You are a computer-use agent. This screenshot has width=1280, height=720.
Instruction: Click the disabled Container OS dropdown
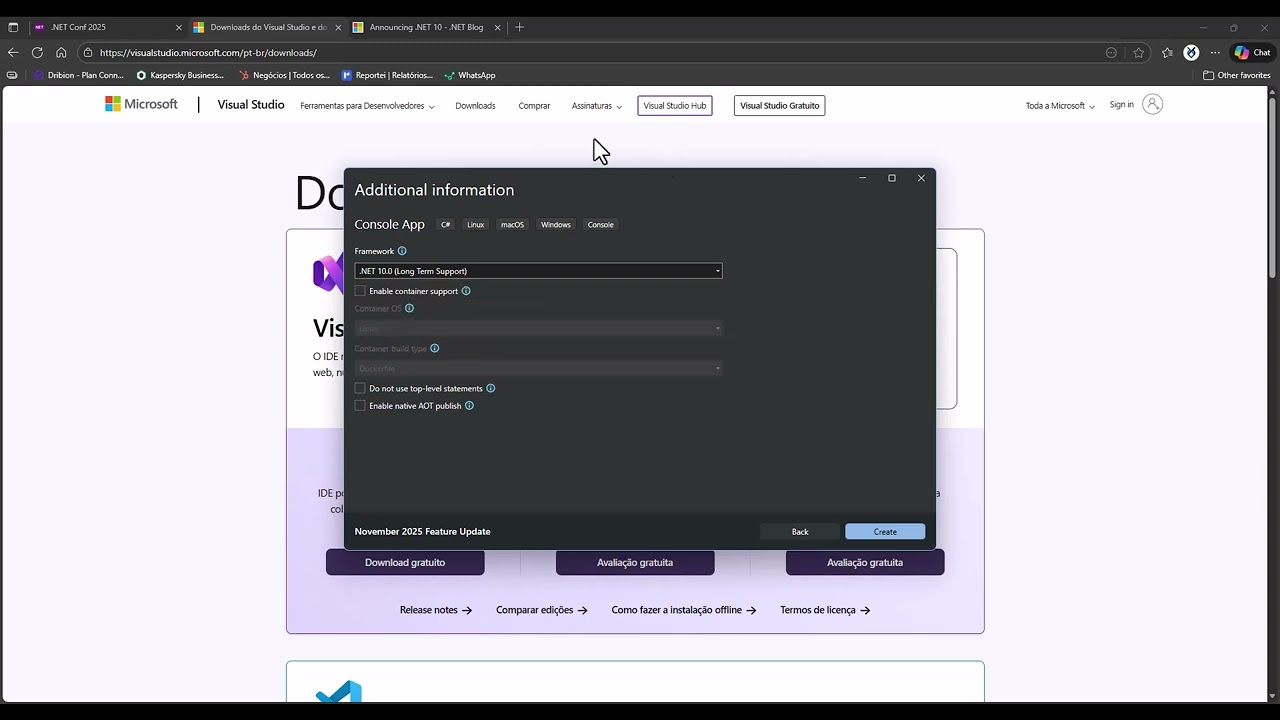538,328
